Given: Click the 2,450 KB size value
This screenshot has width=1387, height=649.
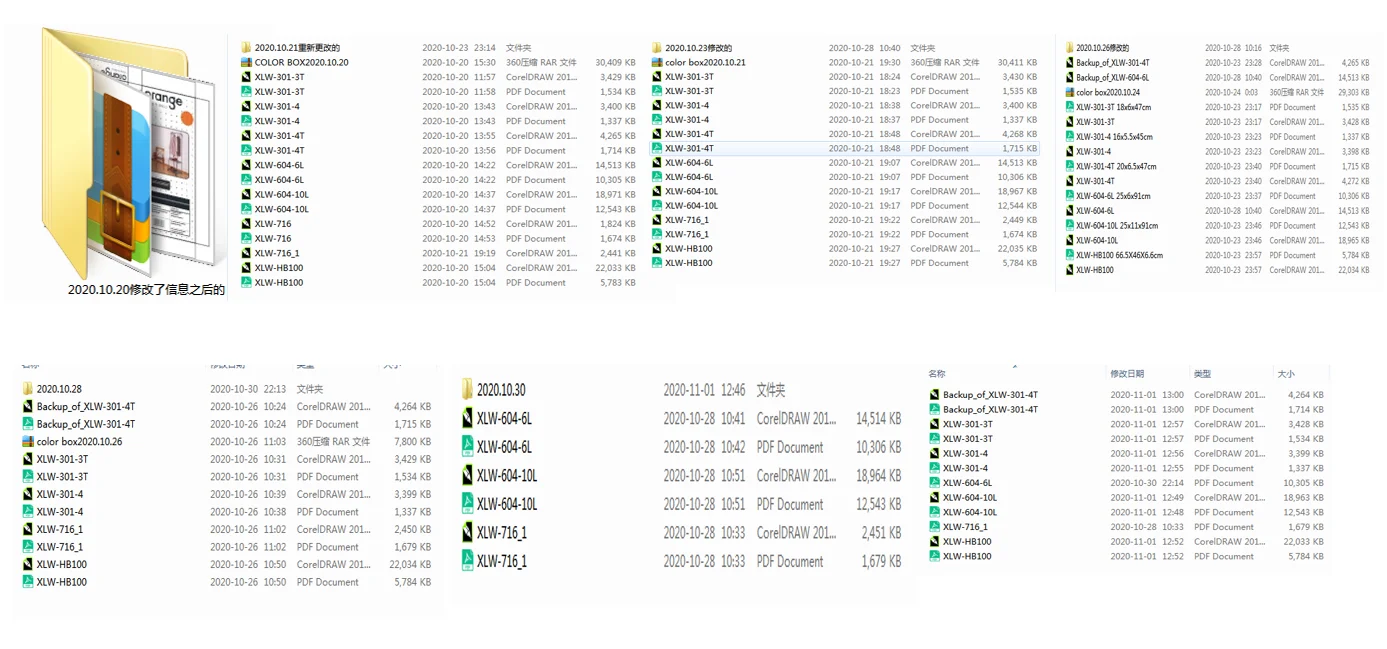Looking at the screenshot, I should pyautogui.click(x=413, y=529).
